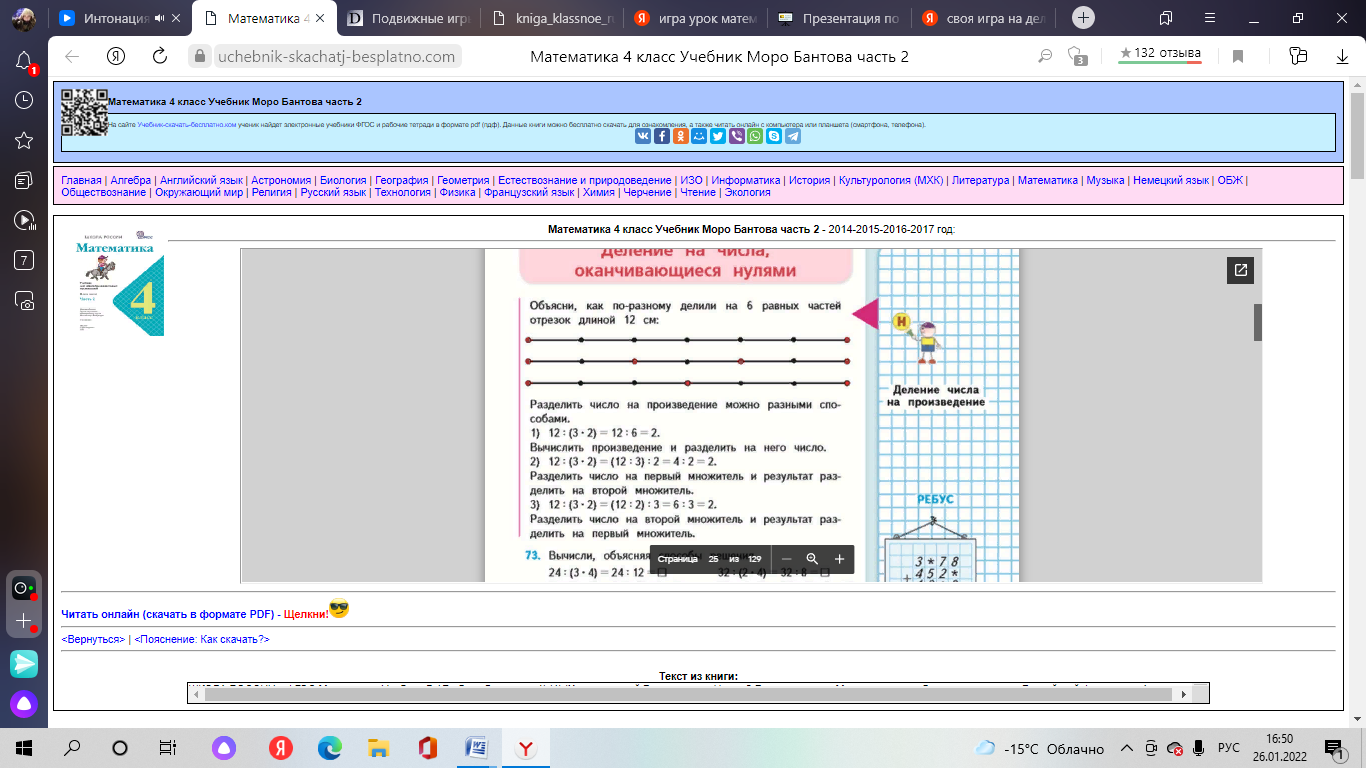Open Экология category link
1366x768 pixels.
[x=747, y=192]
